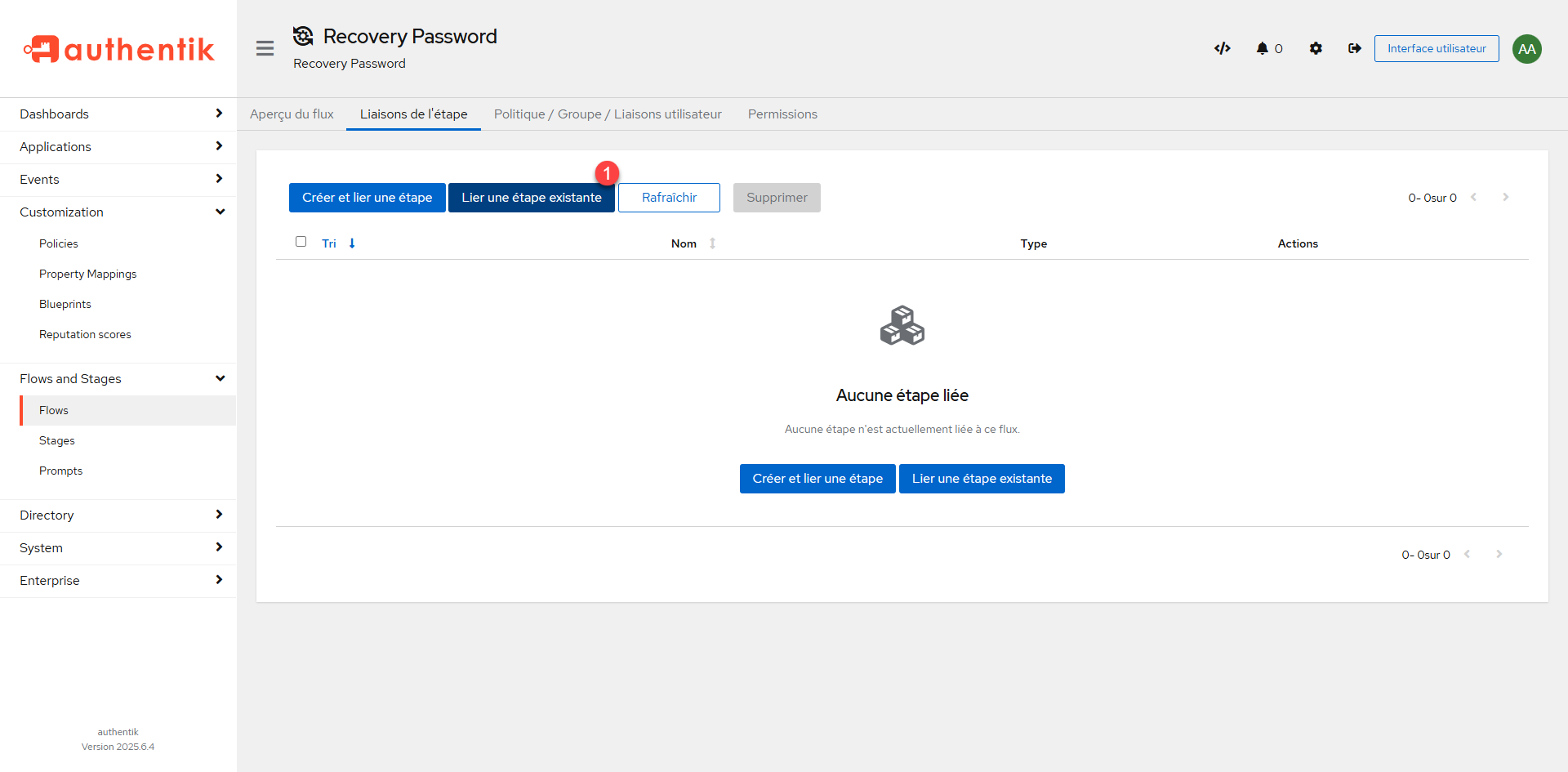This screenshot has width=1568, height=772.
Task: Sort the table by Tri column
Action: coord(329,243)
